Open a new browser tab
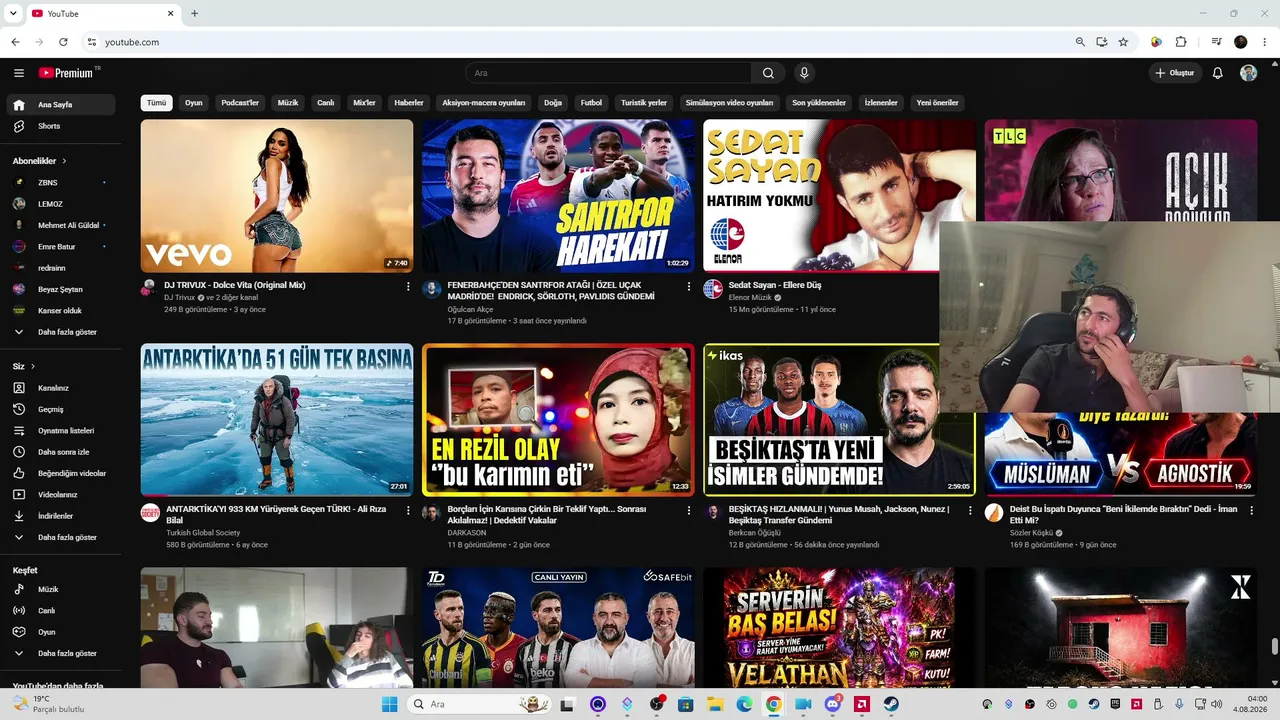 [194, 14]
